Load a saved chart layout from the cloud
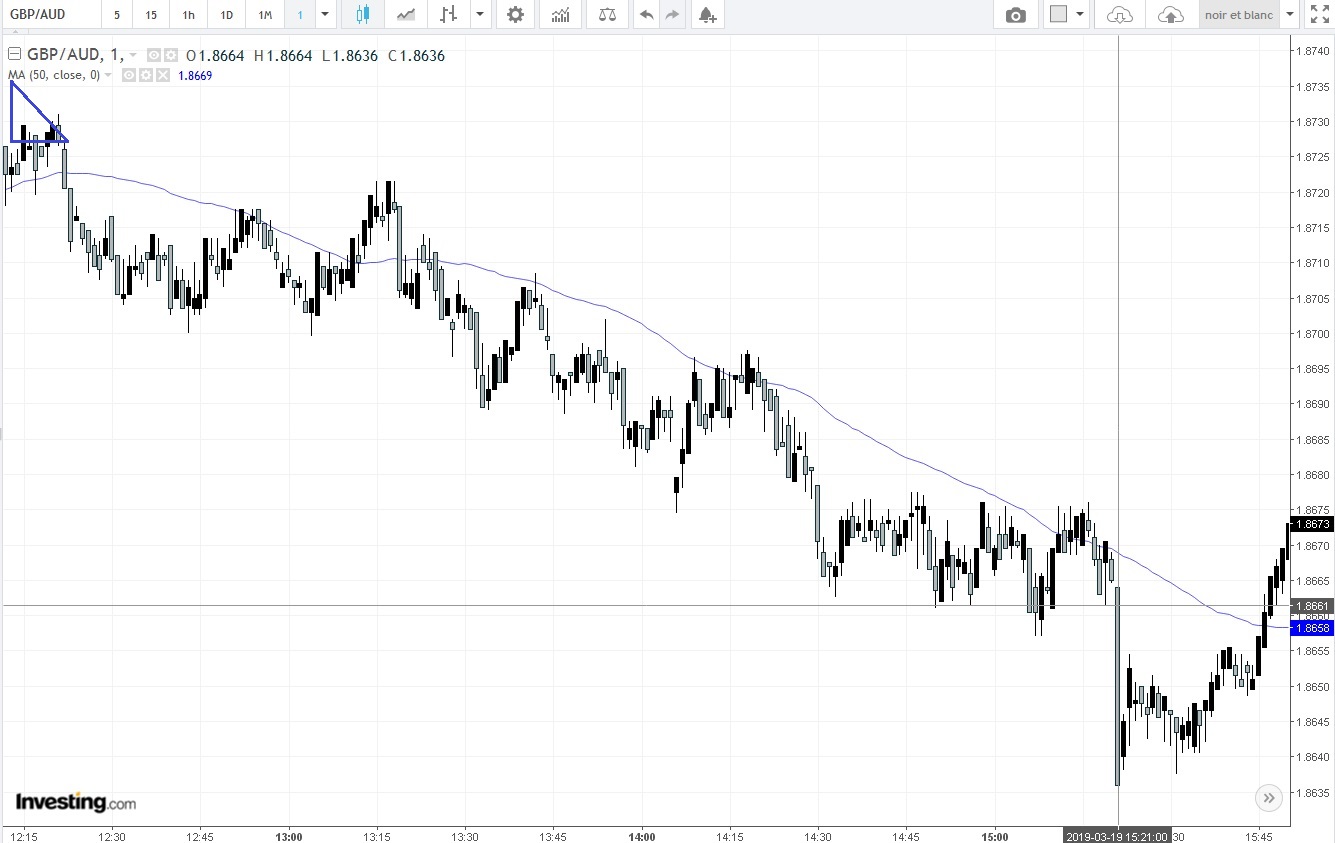The width and height of the screenshot is (1335, 843). point(1121,15)
